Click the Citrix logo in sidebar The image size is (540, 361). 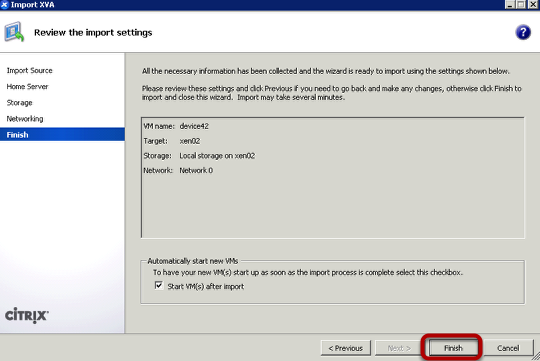click(27, 315)
